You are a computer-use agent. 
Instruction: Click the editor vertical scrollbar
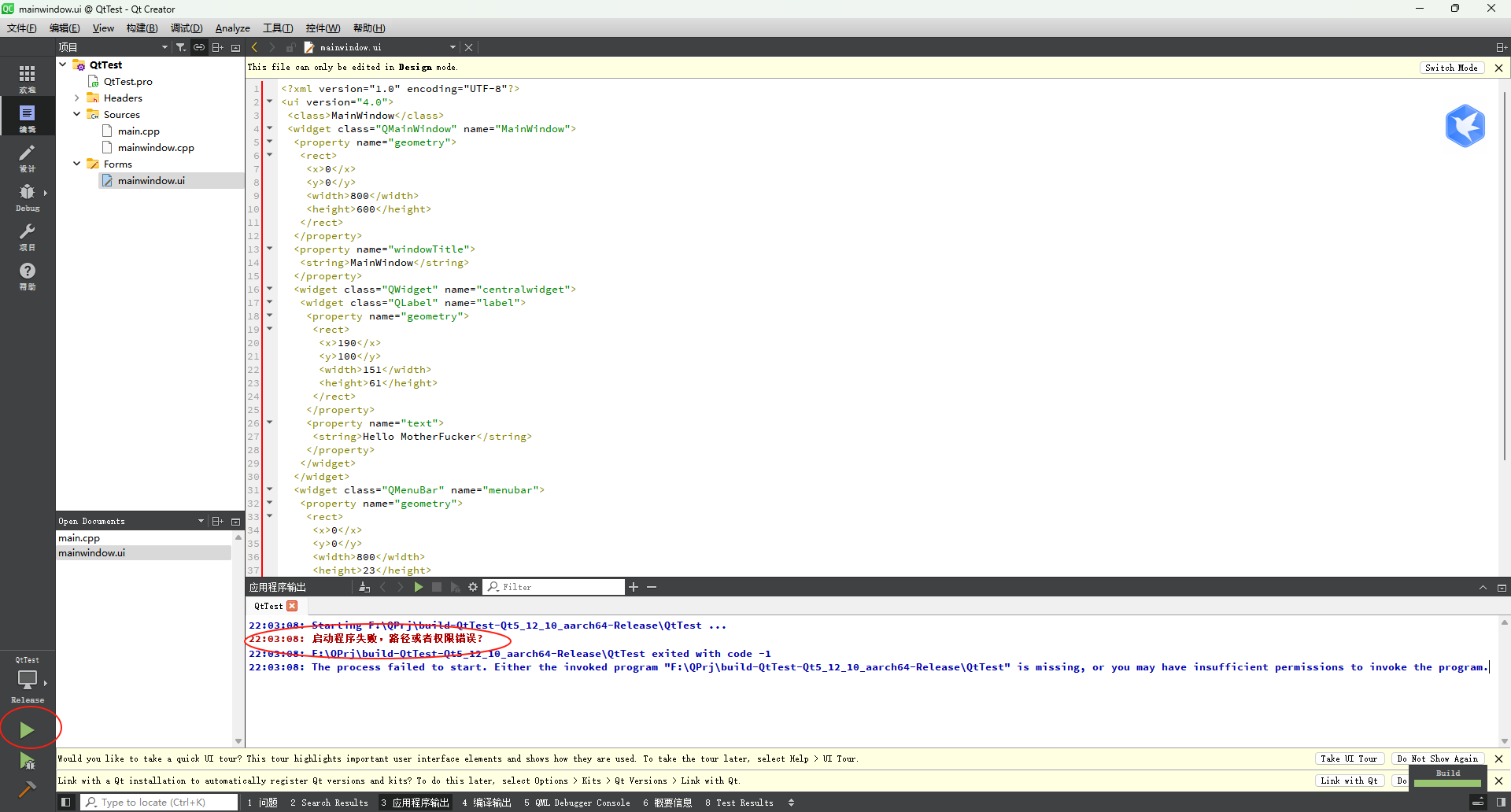click(1505, 275)
